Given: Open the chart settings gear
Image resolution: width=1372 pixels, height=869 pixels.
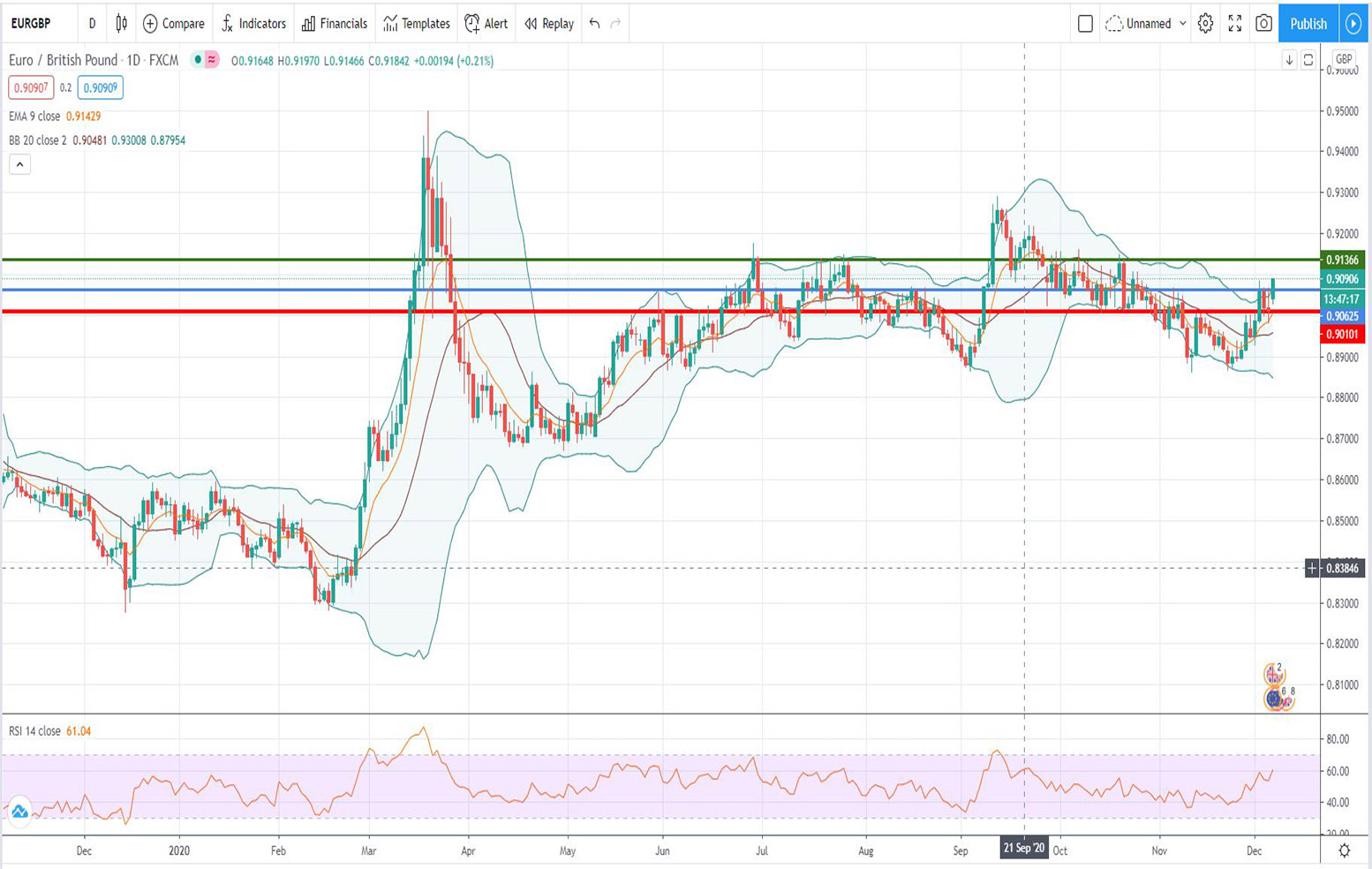Looking at the screenshot, I should pyautogui.click(x=1204, y=24).
